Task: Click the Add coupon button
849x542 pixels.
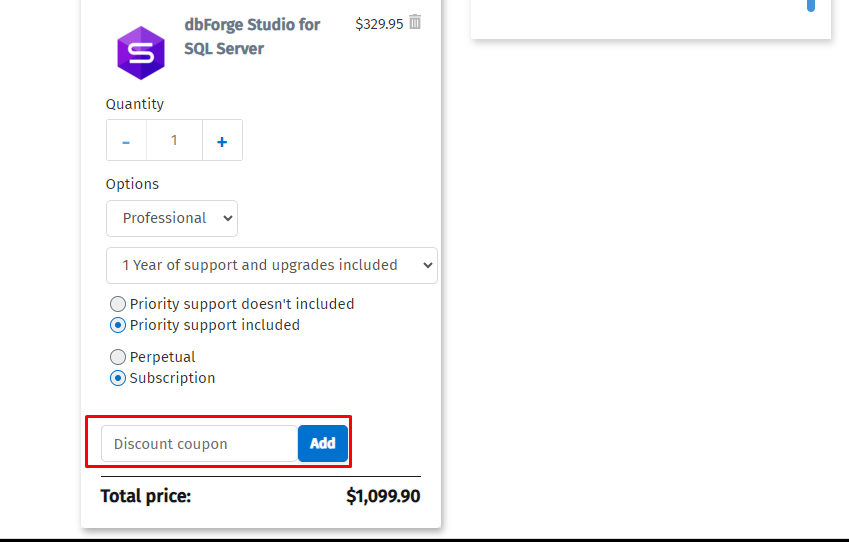Action: pyautogui.click(x=323, y=443)
